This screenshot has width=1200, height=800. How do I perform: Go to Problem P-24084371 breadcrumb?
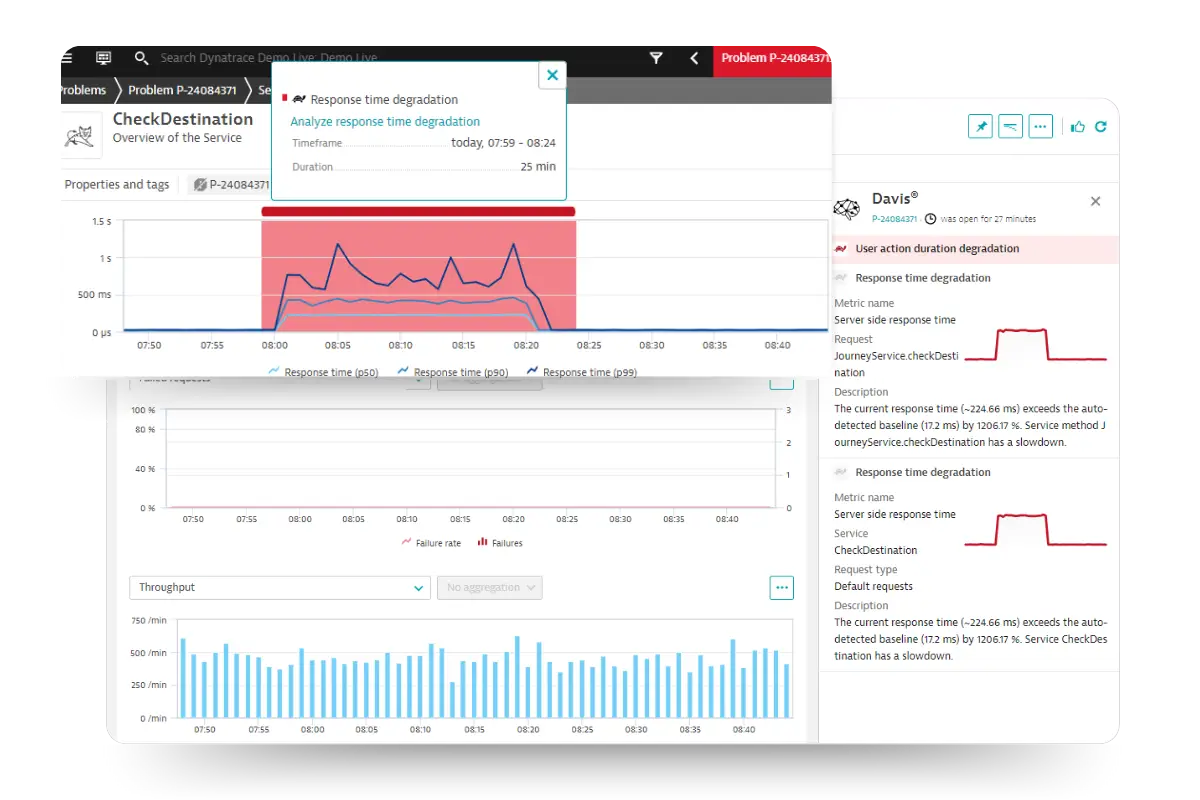coord(182,90)
